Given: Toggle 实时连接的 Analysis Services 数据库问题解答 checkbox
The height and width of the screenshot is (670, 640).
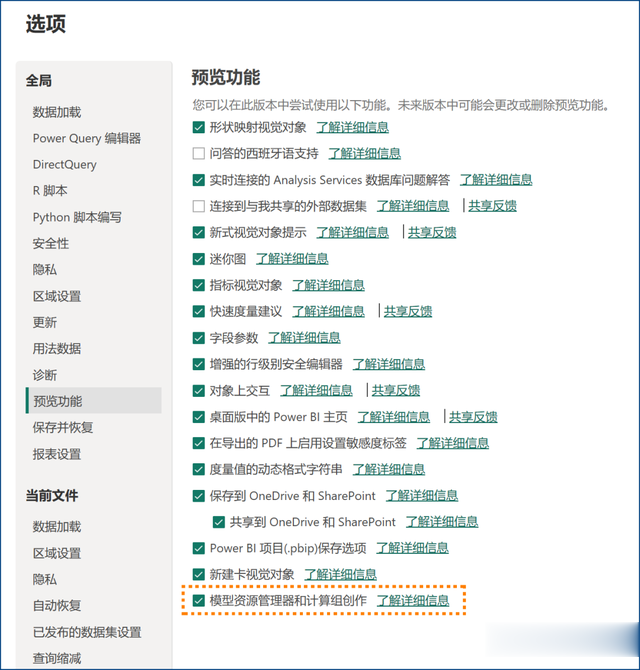Looking at the screenshot, I should coord(199,180).
